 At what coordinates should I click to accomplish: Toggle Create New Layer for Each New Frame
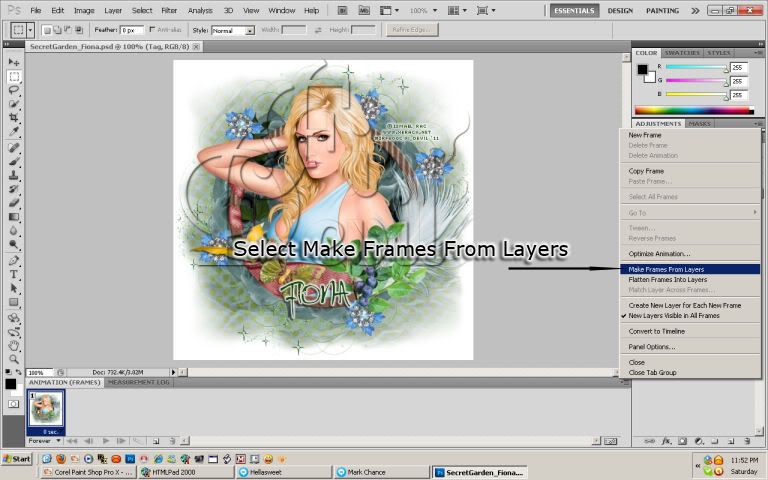point(684,305)
